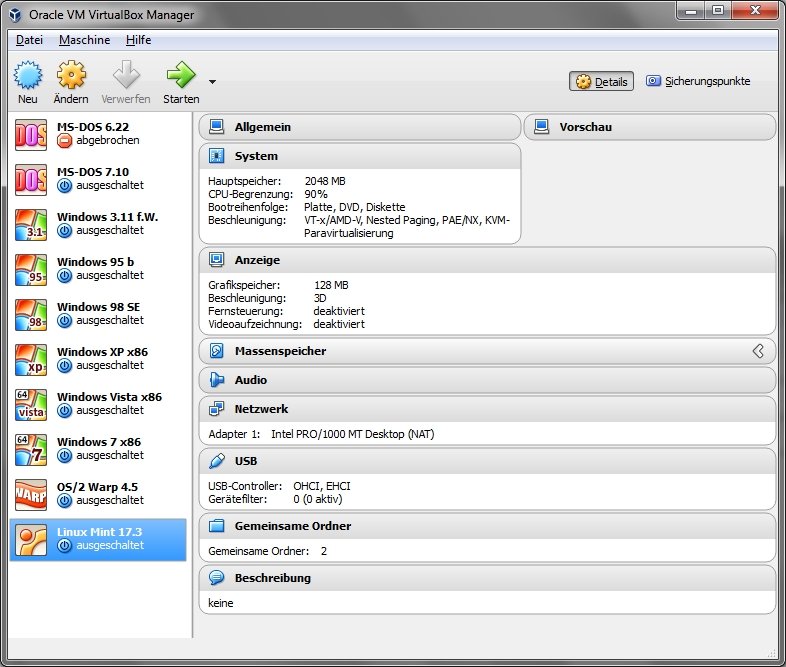Image resolution: width=786 pixels, height=667 pixels.
Task: Select the MS-DOS 6.22 machine icon
Action: click(31, 135)
